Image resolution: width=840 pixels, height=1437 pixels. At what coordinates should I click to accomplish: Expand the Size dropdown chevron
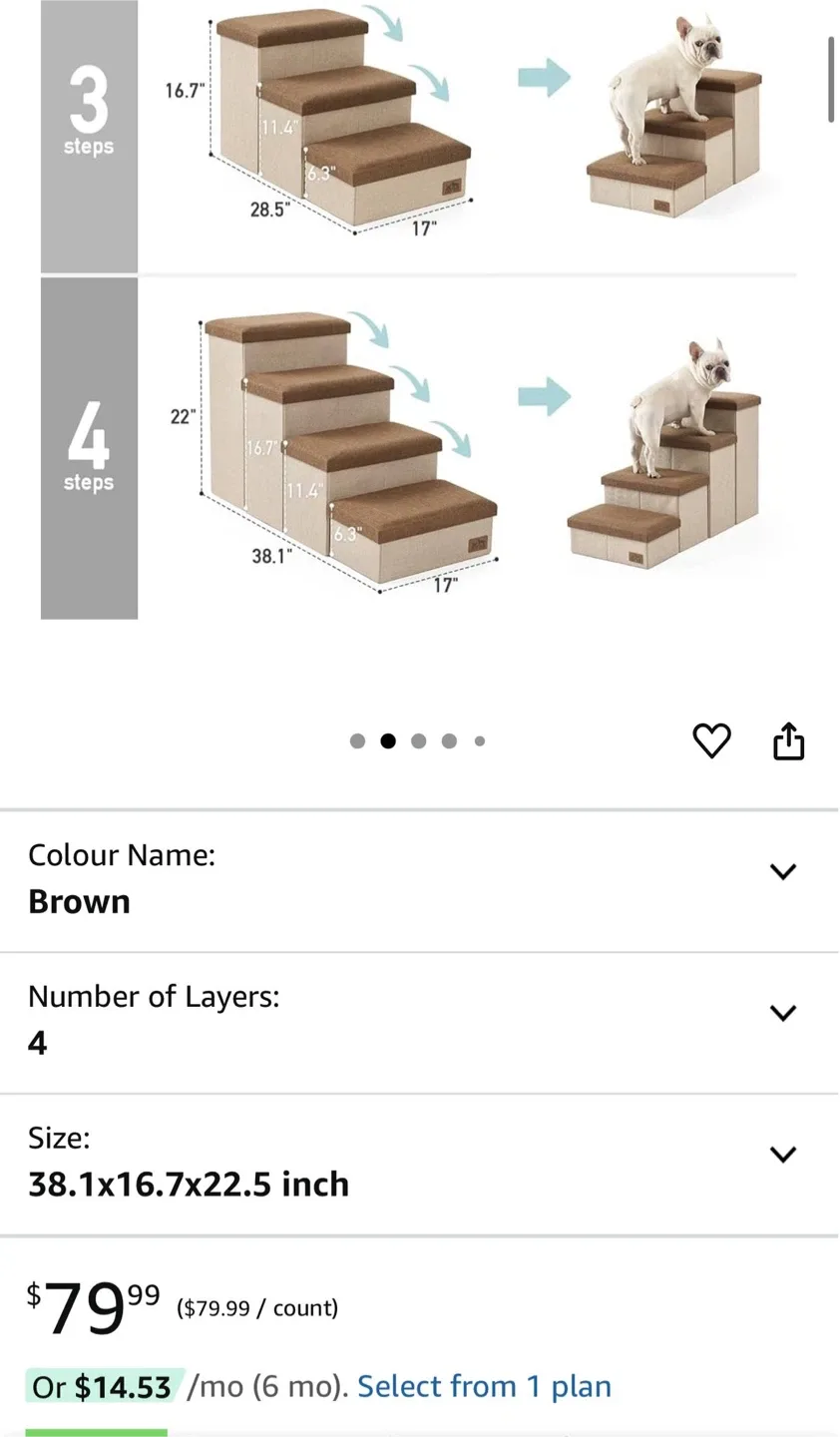[783, 1155]
